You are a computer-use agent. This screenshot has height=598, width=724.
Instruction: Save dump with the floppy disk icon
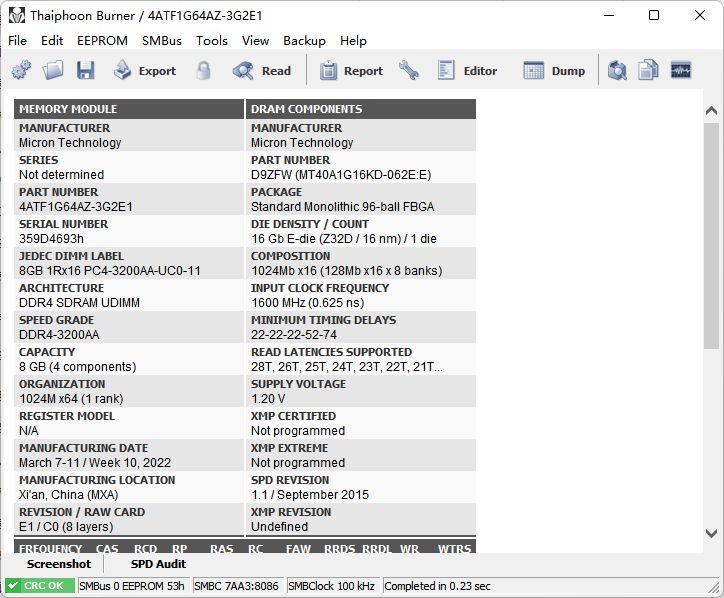86,71
